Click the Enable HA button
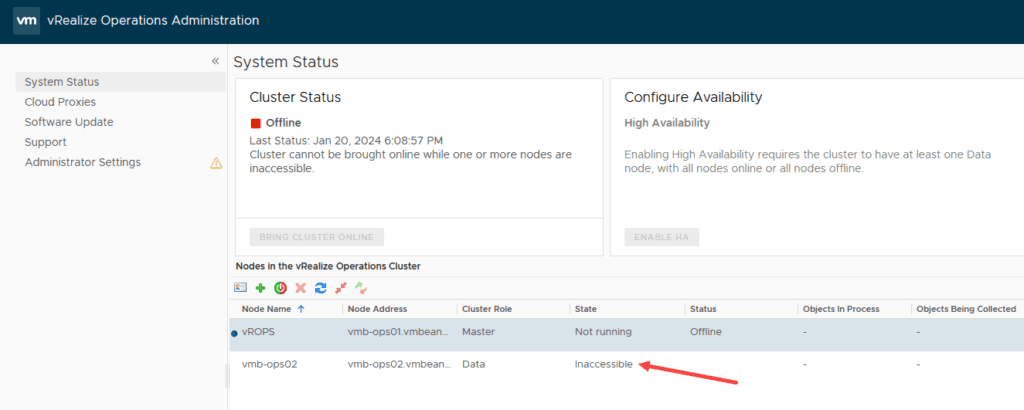Viewport: 1024px width, 410px height. (662, 237)
